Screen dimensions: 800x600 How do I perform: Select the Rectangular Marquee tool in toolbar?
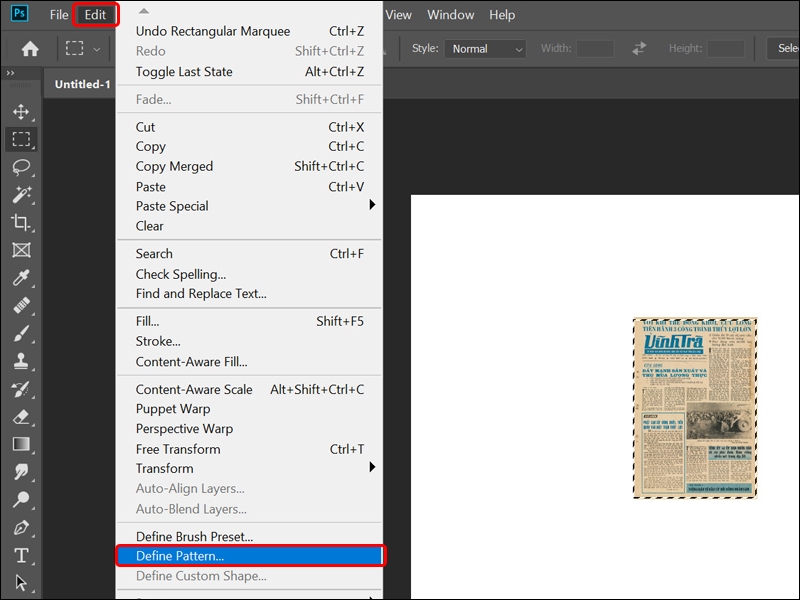(x=21, y=139)
